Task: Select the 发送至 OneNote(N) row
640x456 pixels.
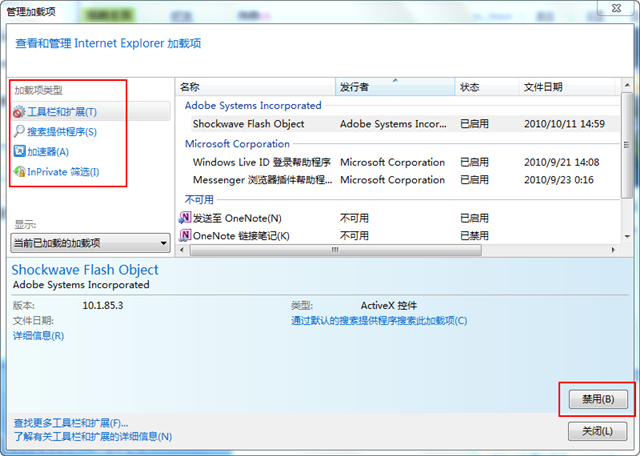Action: 398,218
